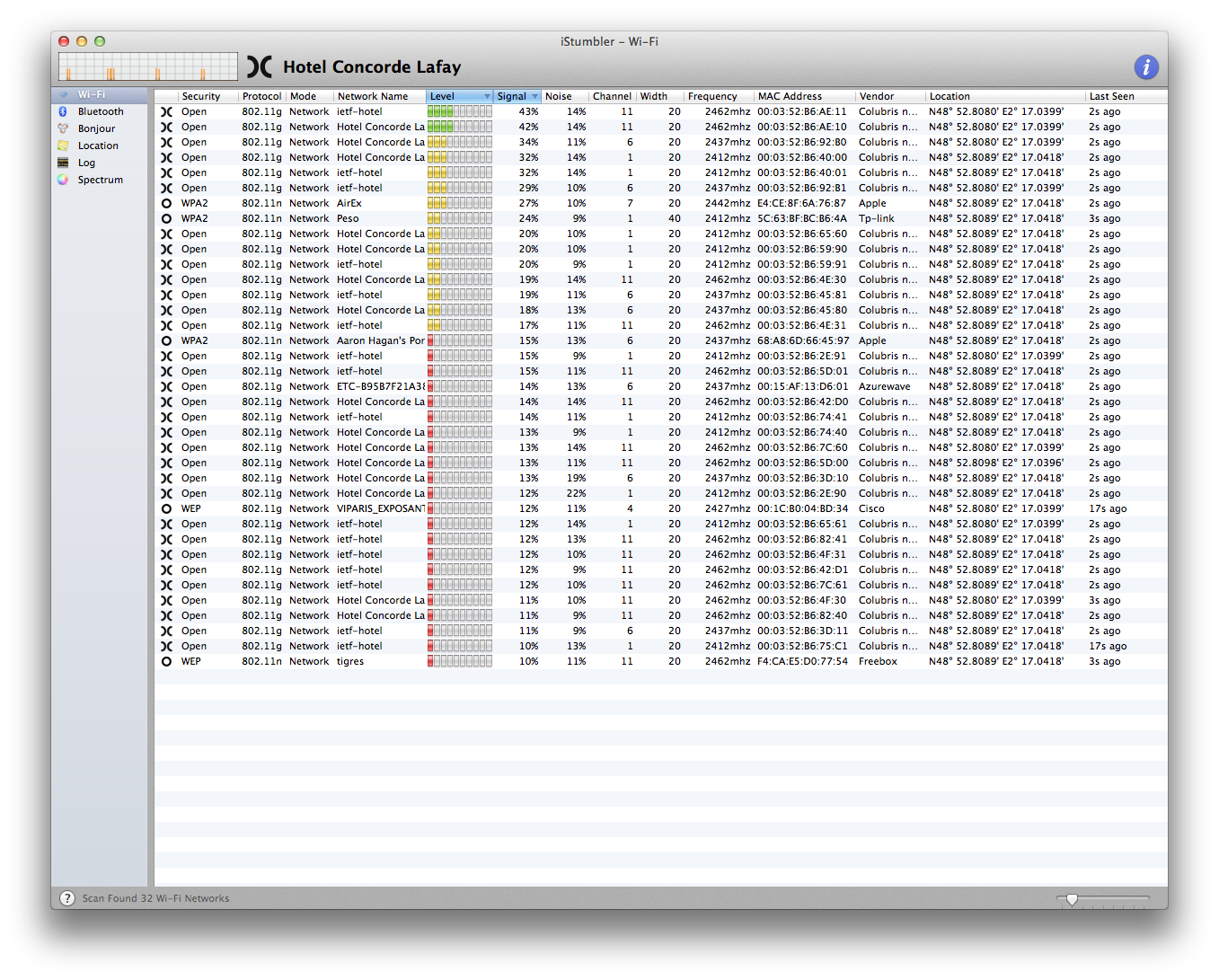1219x980 pixels.
Task: Click the security icon in VIPARIS_EXPOSANT row
Action: pos(166,508)
